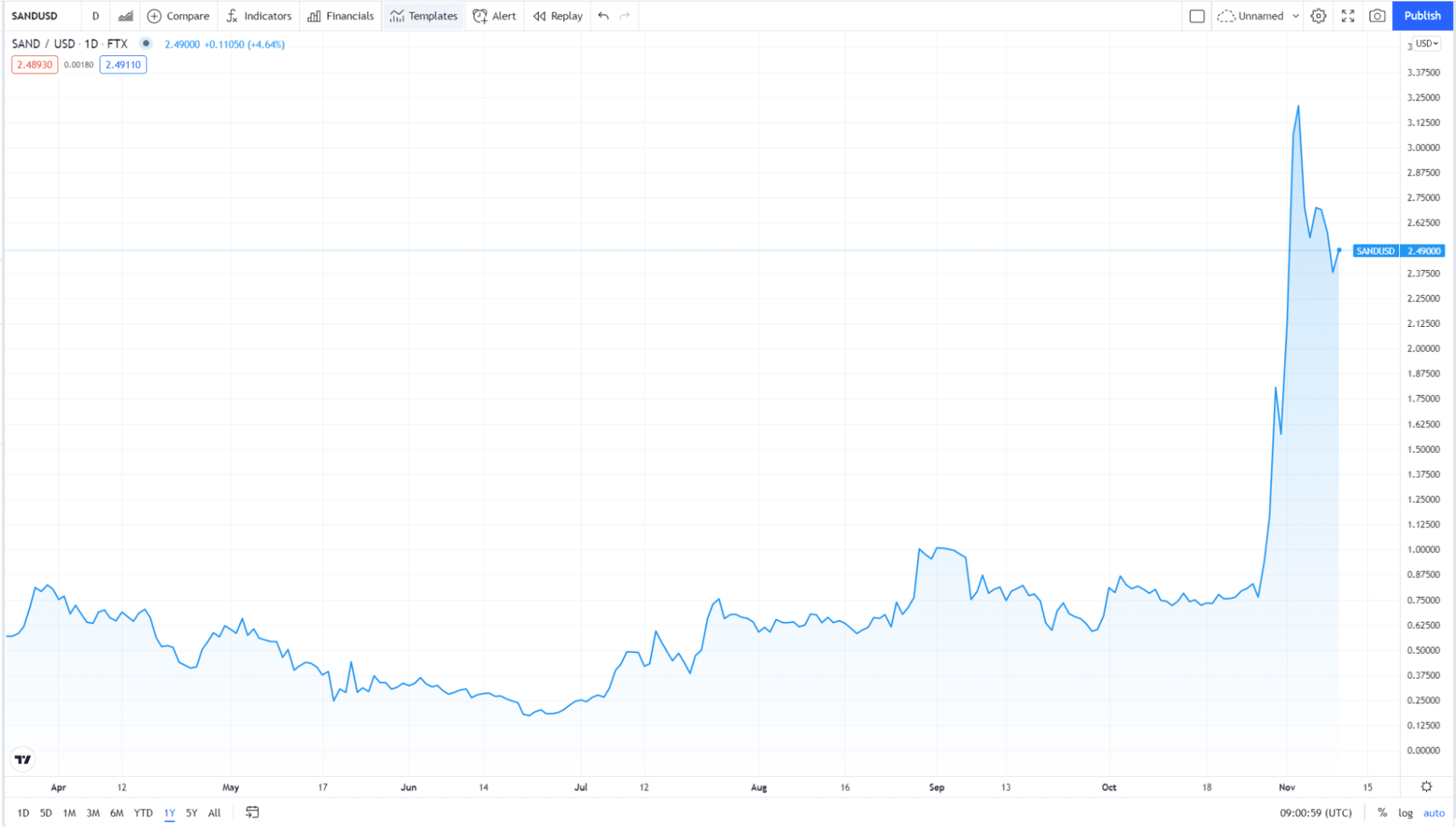Viewport: 1456px width, 827px height.
Task: Open the D interval selector
Action: click(x=95, y=16)
